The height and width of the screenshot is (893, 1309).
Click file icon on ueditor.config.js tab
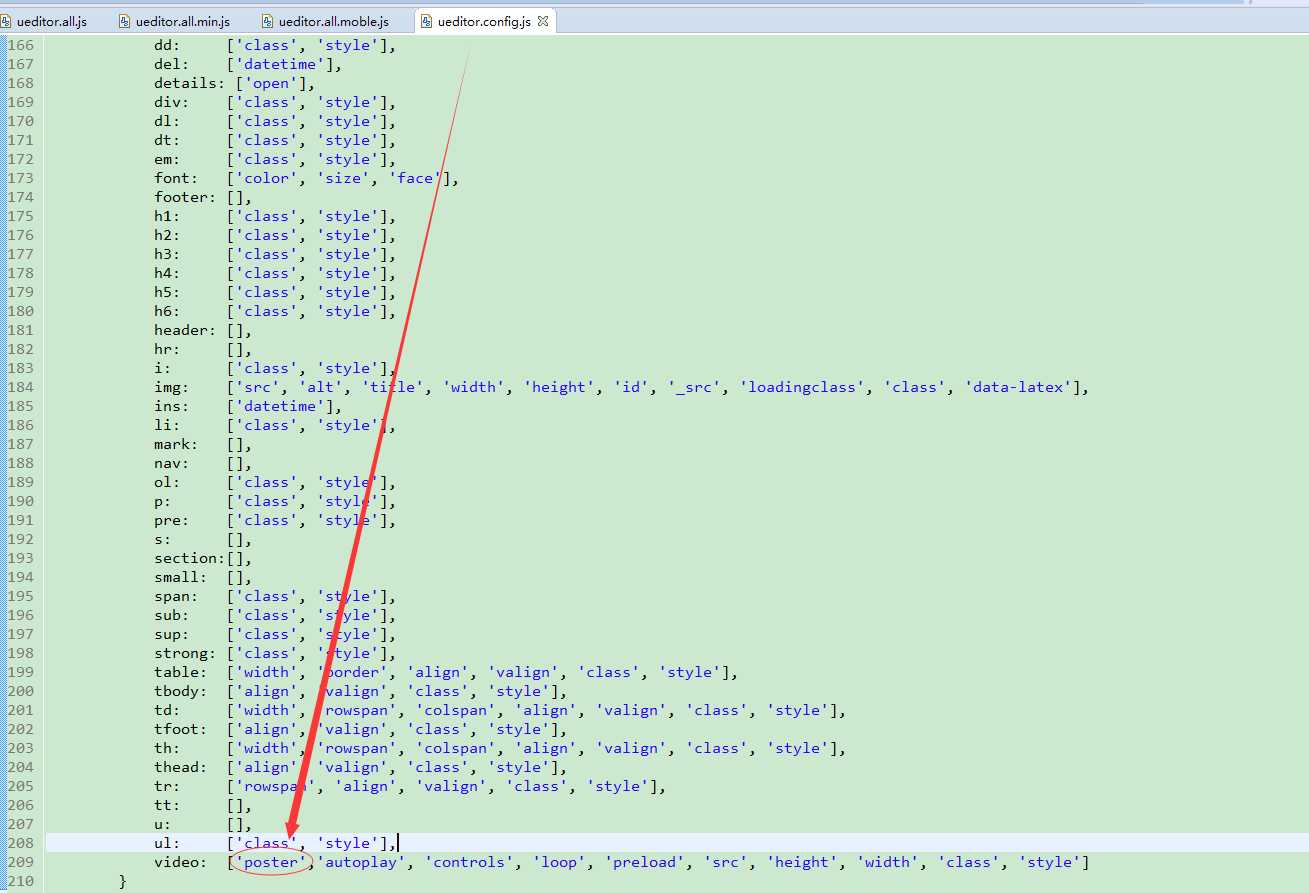coord(427,21)
